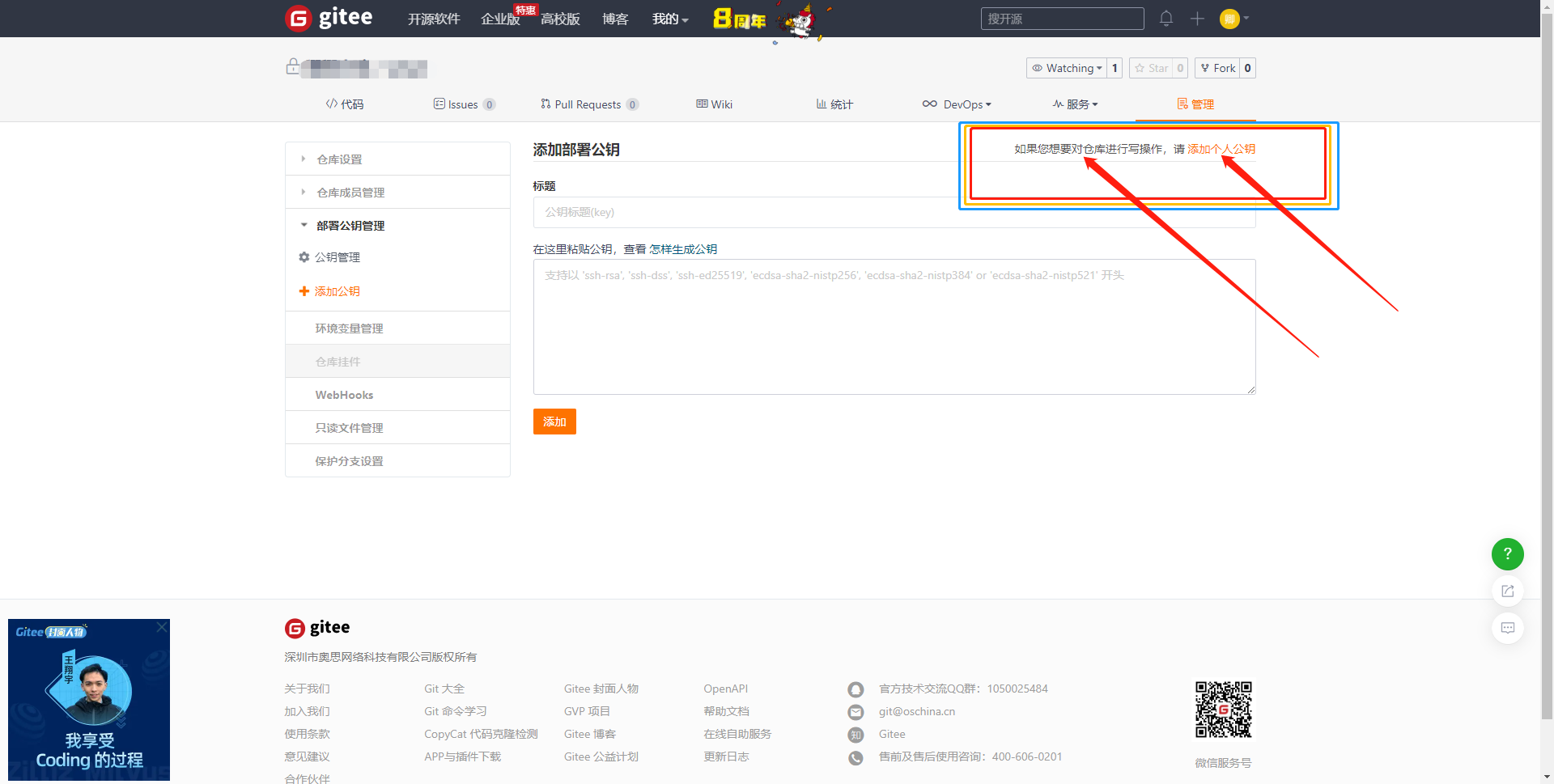Click the plus create icon in the header
1554x784 pixels.
click(x=1197, y=19)
